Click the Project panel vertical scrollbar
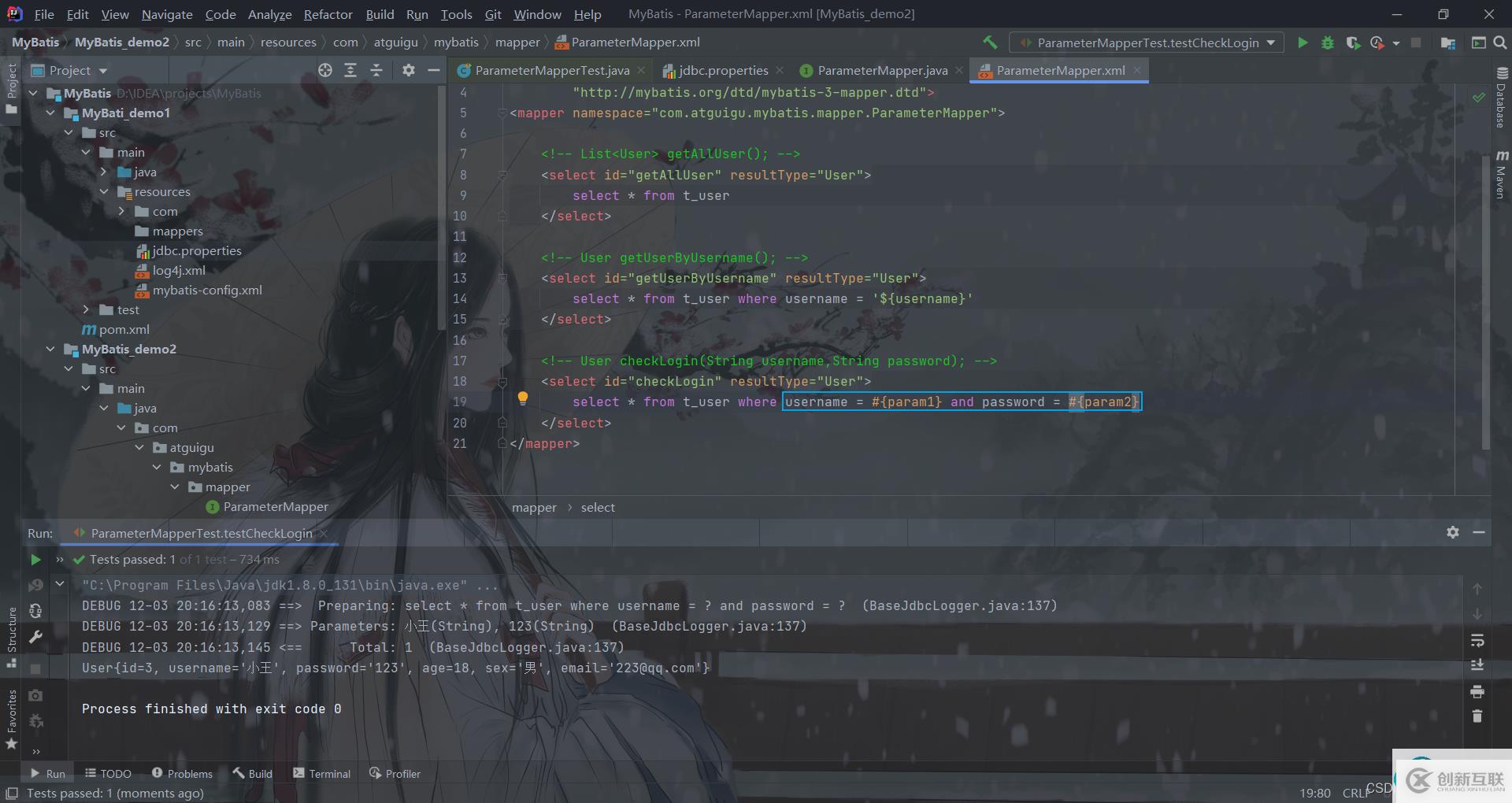The width and height of the screenshot is (1512, 803). coord(441,207)
